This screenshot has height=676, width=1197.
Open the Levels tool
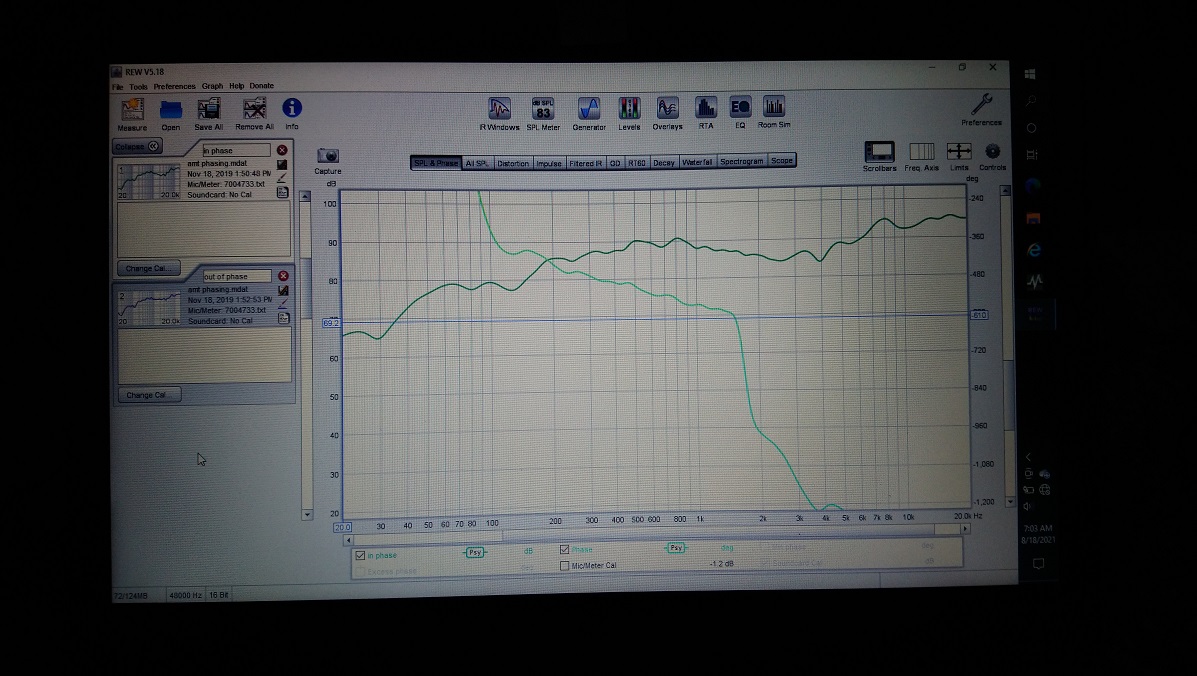[629, 108]
